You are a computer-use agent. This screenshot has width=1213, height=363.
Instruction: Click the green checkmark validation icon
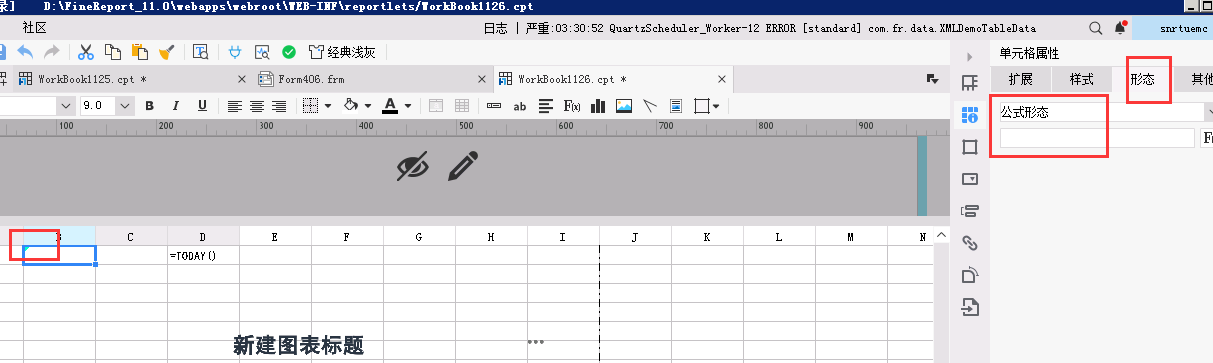[x=289, y=51]
